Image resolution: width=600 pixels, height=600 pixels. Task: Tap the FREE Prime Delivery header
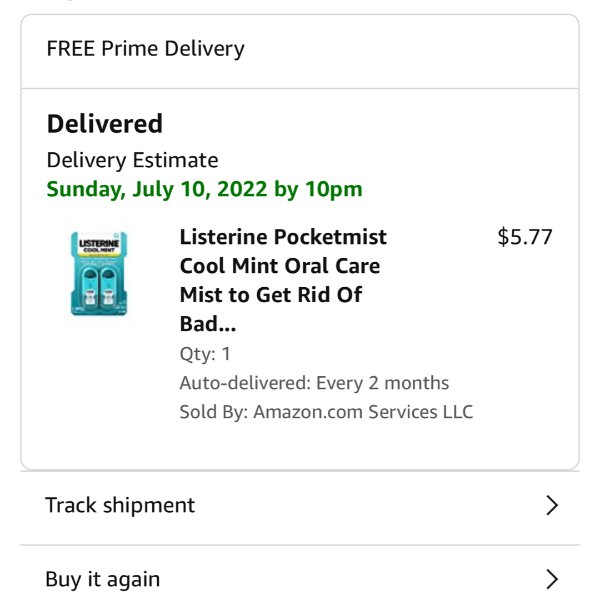145,49
